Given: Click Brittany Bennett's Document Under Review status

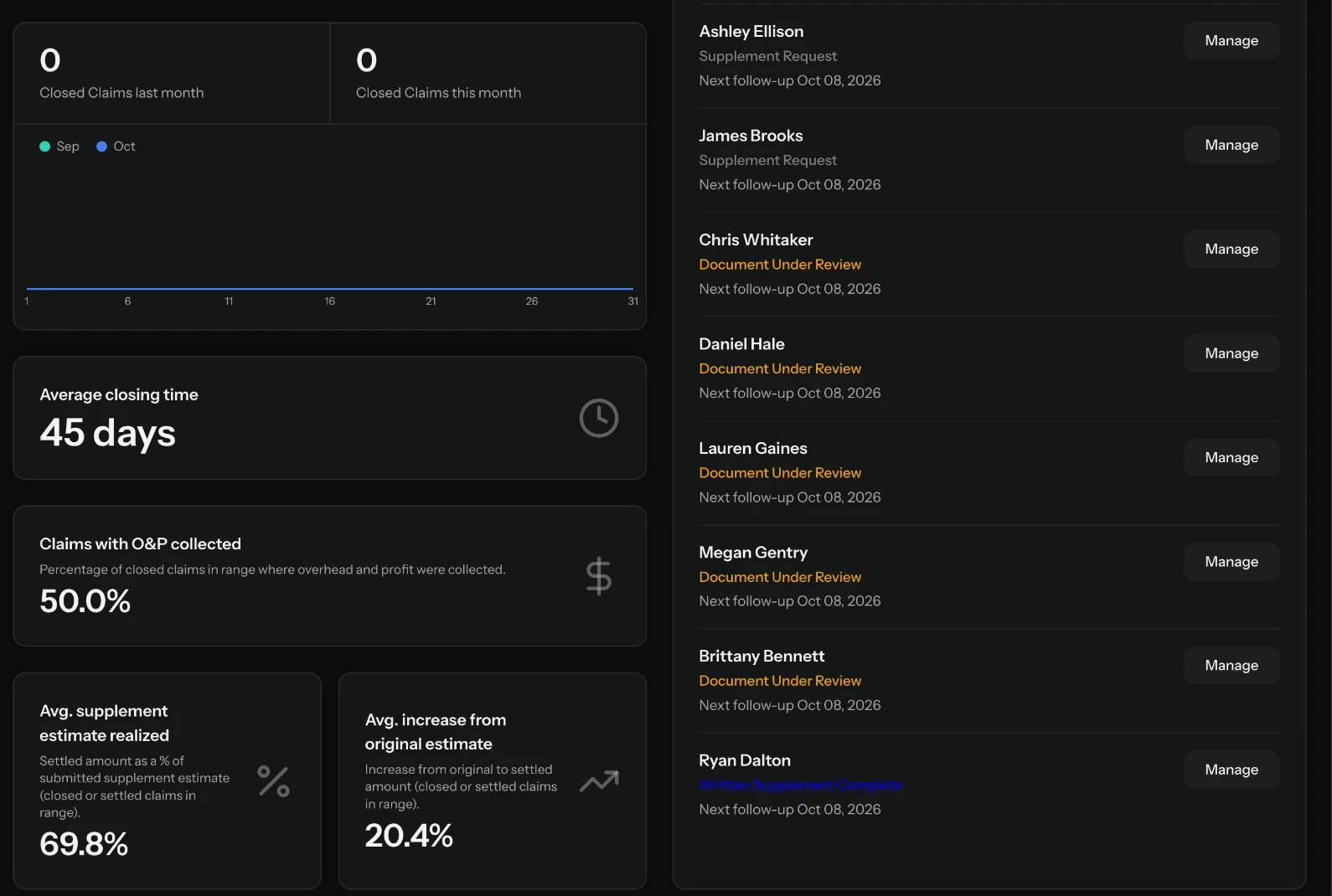Looking at the screenshot, I should click(x=780, y=681).
